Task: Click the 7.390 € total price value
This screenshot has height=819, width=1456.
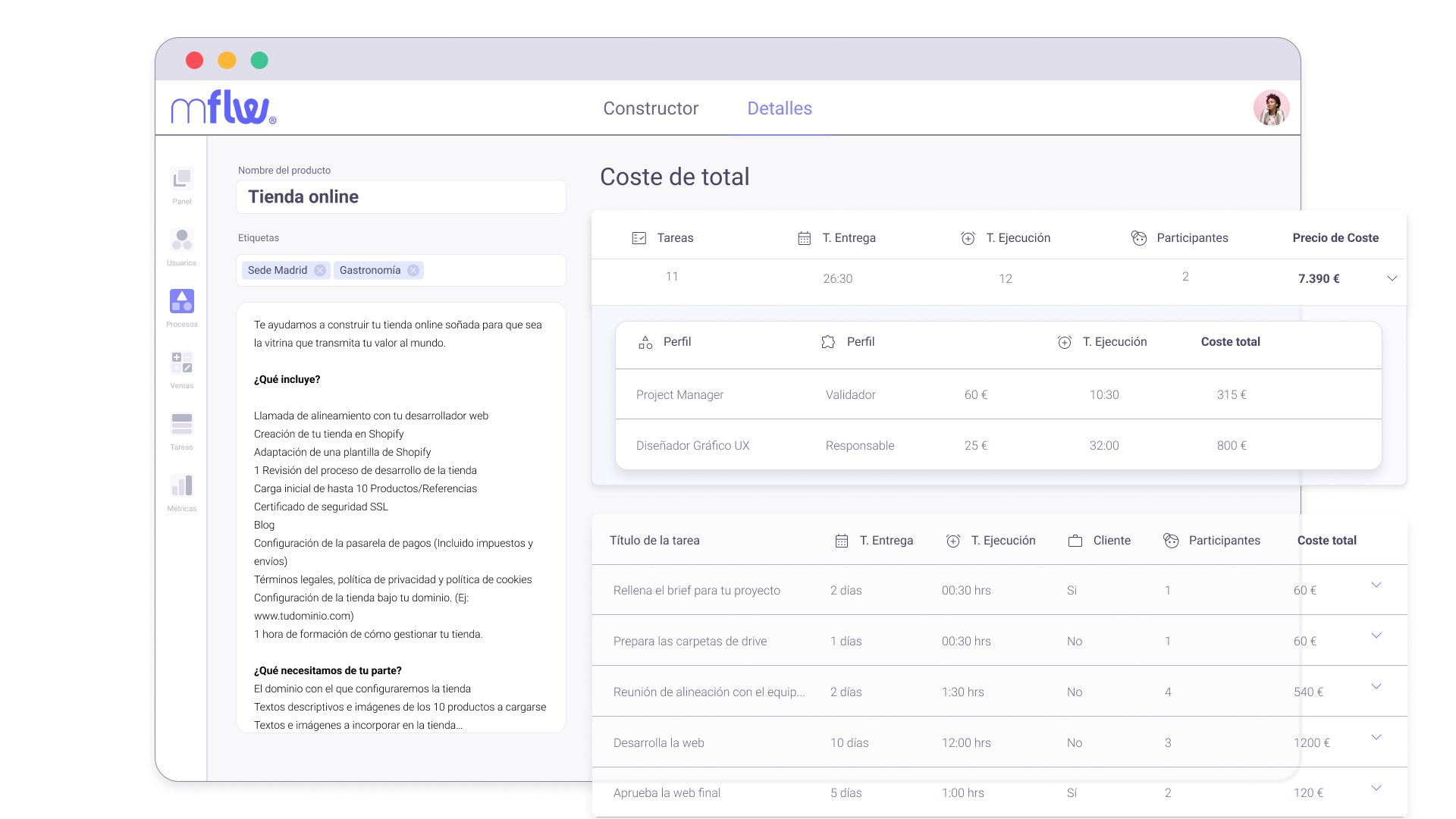Action: [x=1319, y=279]
